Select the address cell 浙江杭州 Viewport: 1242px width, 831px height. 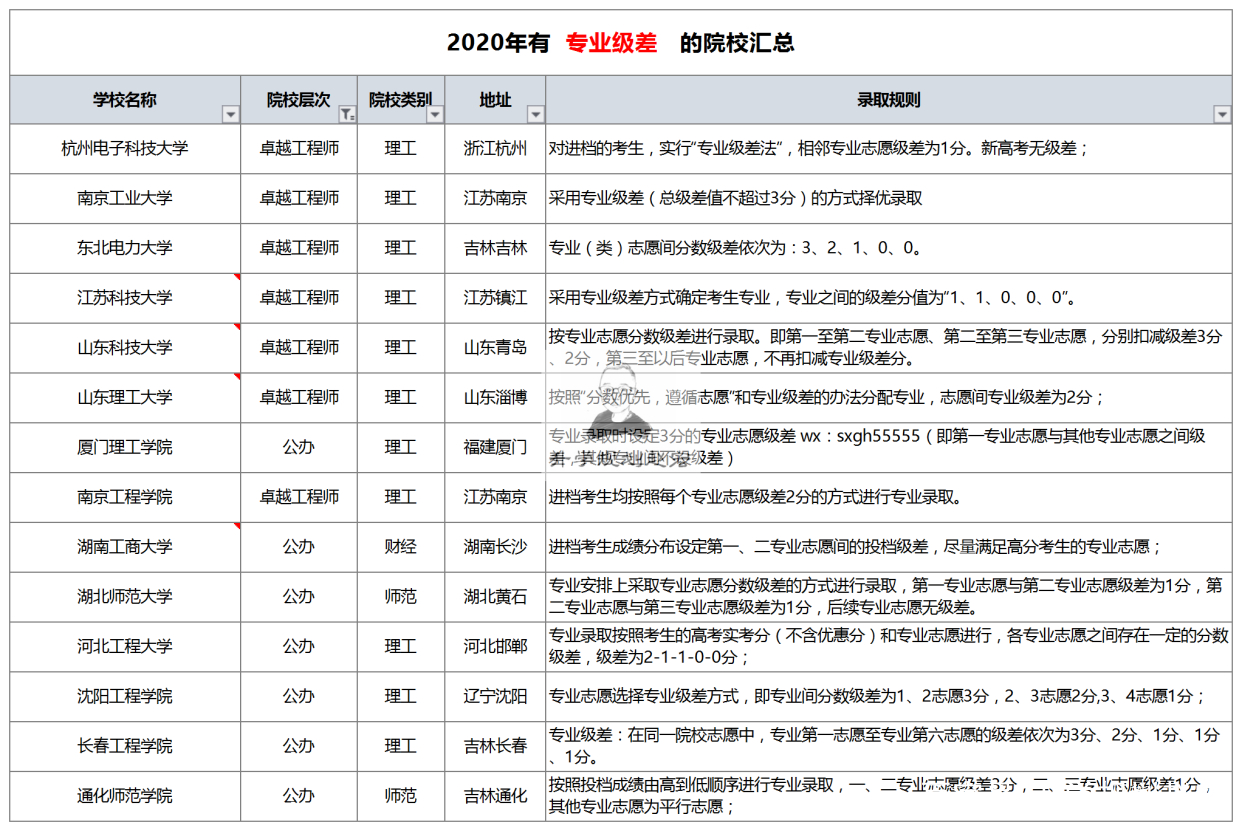click(495, 149)
